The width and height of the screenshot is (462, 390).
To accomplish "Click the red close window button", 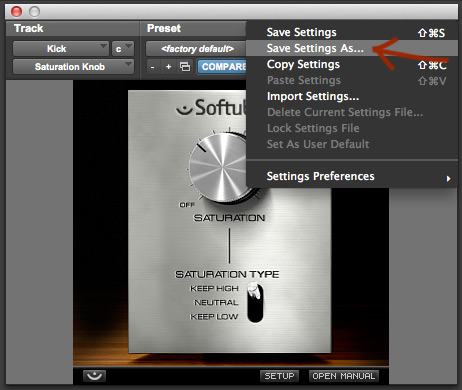I will tap(16, 12).
